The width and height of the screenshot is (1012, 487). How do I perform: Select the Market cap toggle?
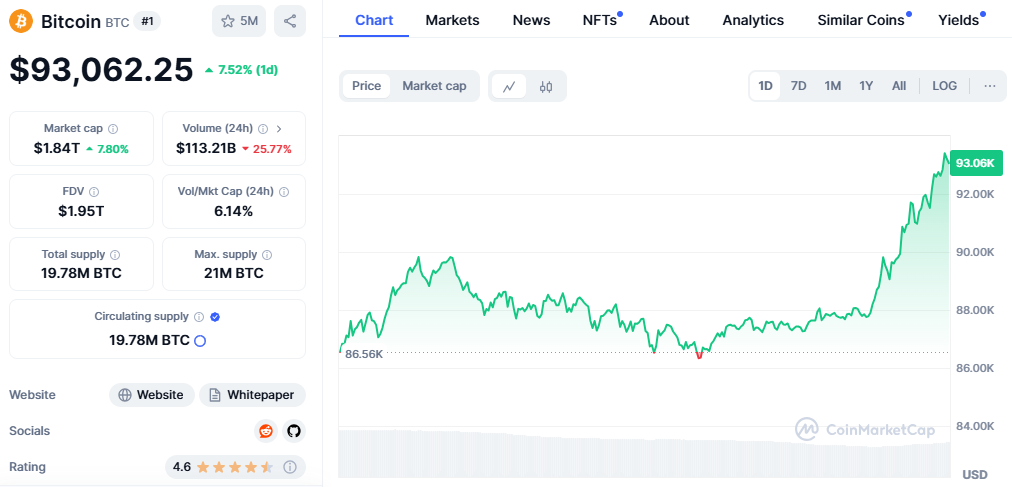434,86
